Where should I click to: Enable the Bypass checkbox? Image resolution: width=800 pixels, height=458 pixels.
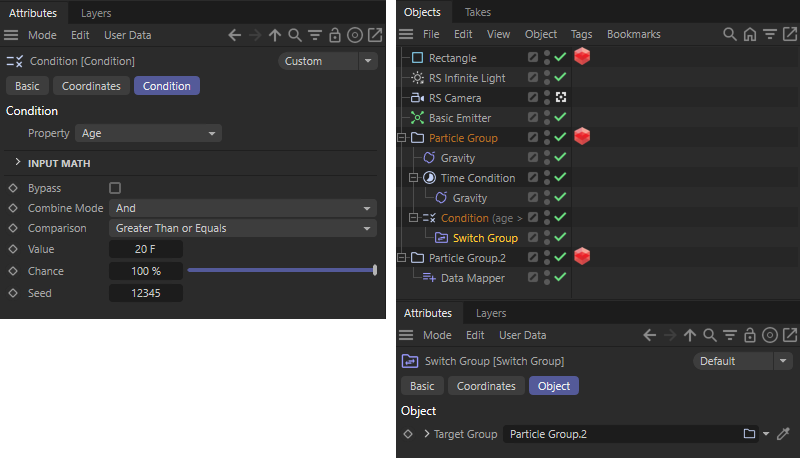[x=115, y=188]
